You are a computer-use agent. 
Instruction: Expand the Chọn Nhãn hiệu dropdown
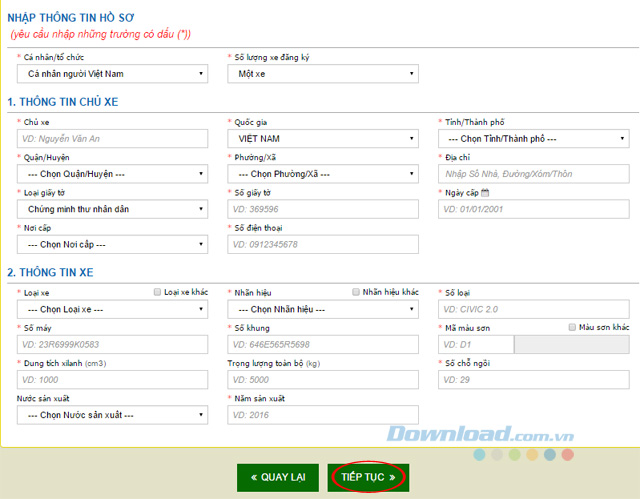(x=323, y=309)
